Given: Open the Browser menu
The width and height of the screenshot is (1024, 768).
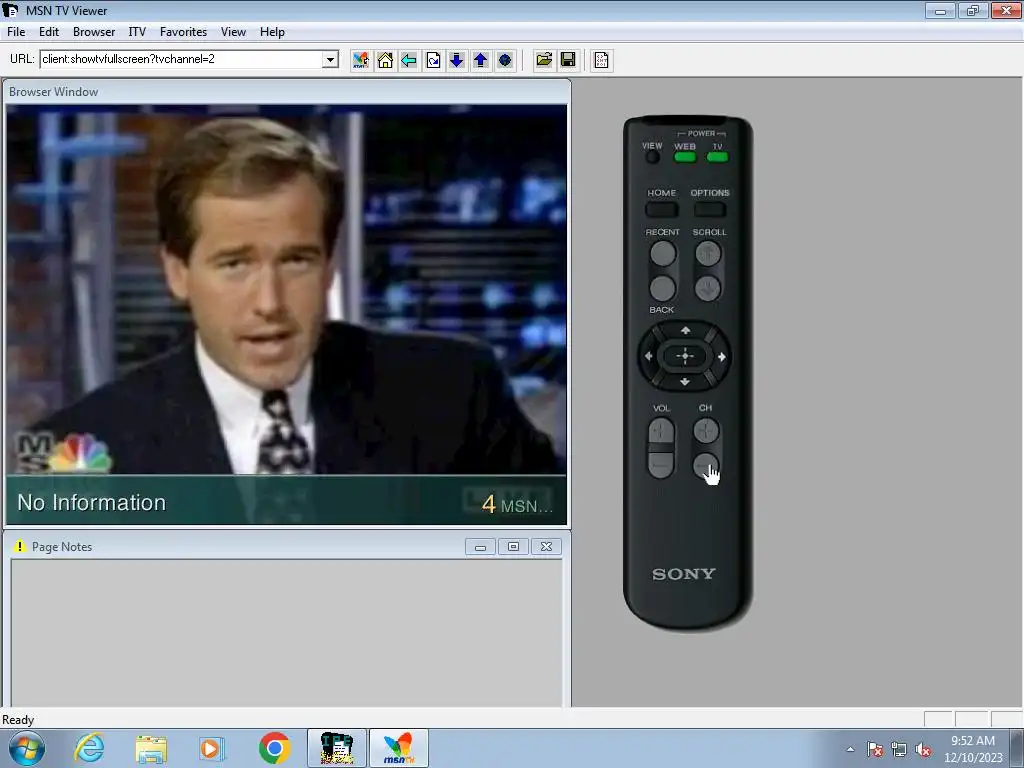Looking at the screenshot, I should (94, 32).
